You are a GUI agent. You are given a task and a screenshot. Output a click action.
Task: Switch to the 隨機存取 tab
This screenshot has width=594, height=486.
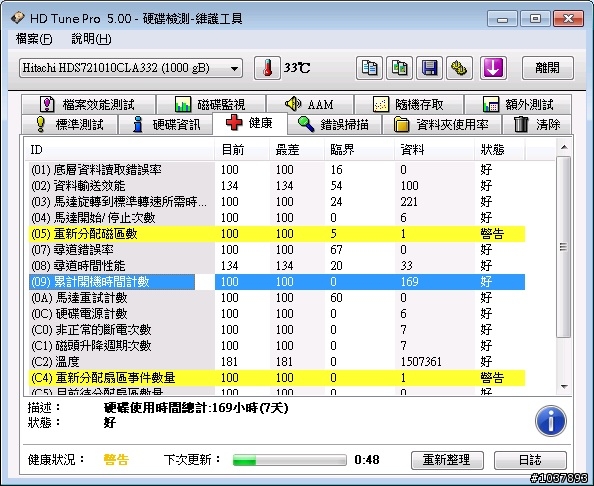409,104
